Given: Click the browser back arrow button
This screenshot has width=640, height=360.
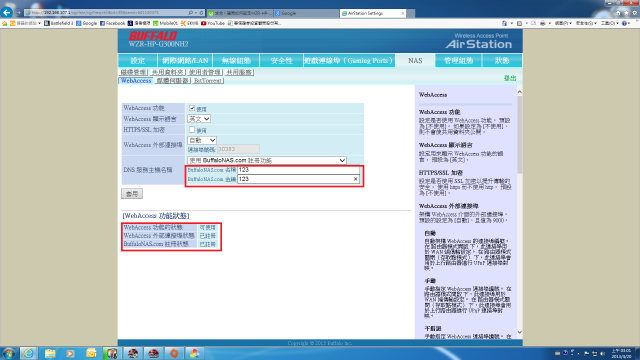Looking at the screenshot, I should pos(7,12).
